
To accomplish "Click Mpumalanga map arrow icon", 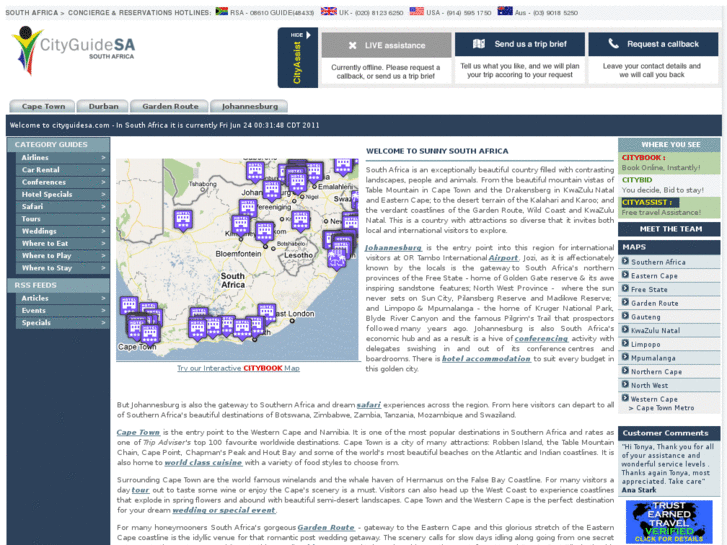I will pos(625,357).
